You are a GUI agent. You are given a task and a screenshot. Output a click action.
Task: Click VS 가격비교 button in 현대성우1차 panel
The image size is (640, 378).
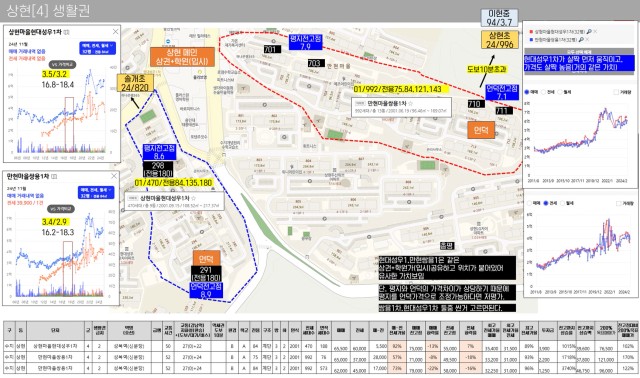coord(62,64)
